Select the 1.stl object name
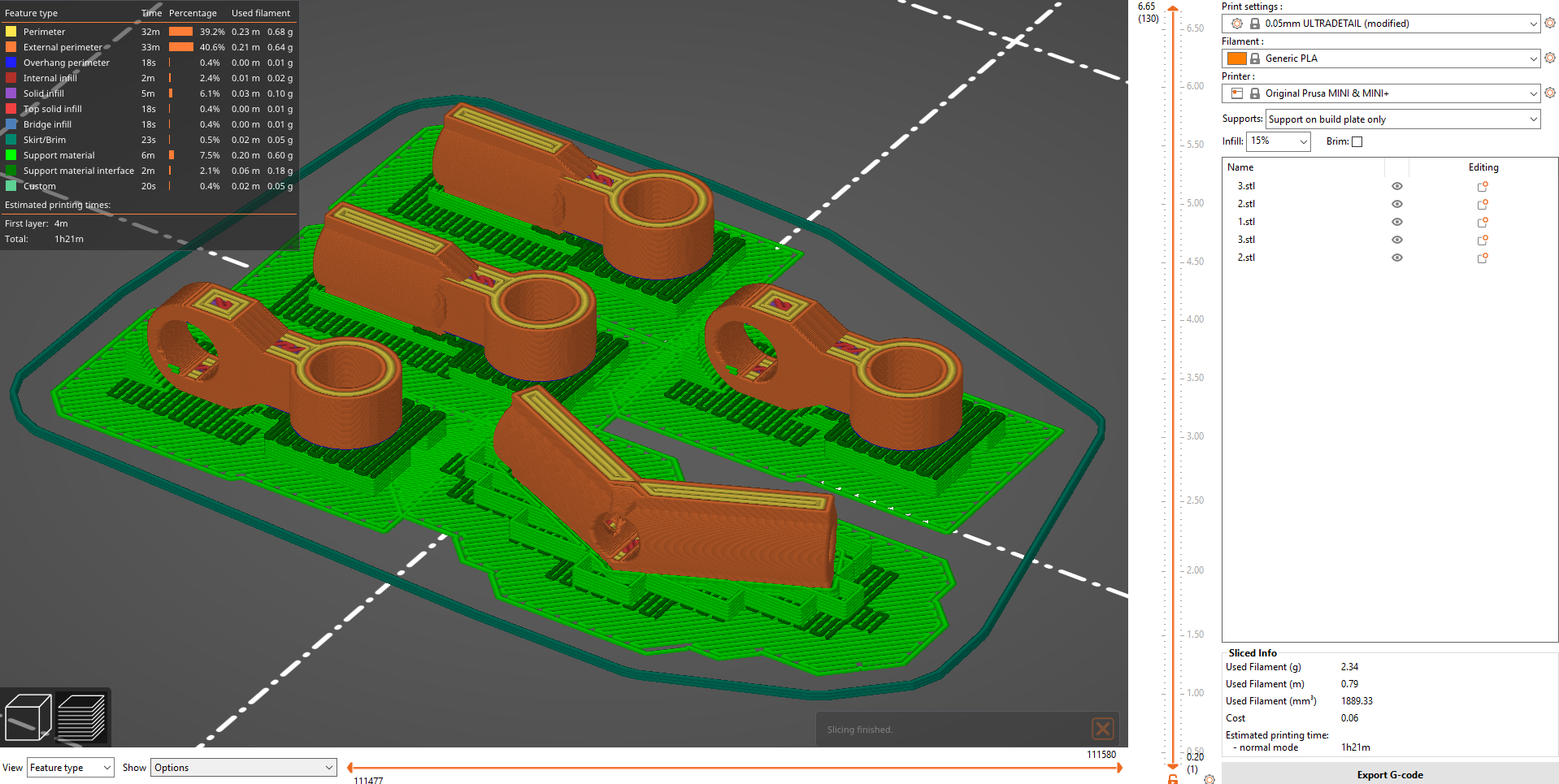The width and height of the screenshot is (1559, 784). click(1246, 222)
